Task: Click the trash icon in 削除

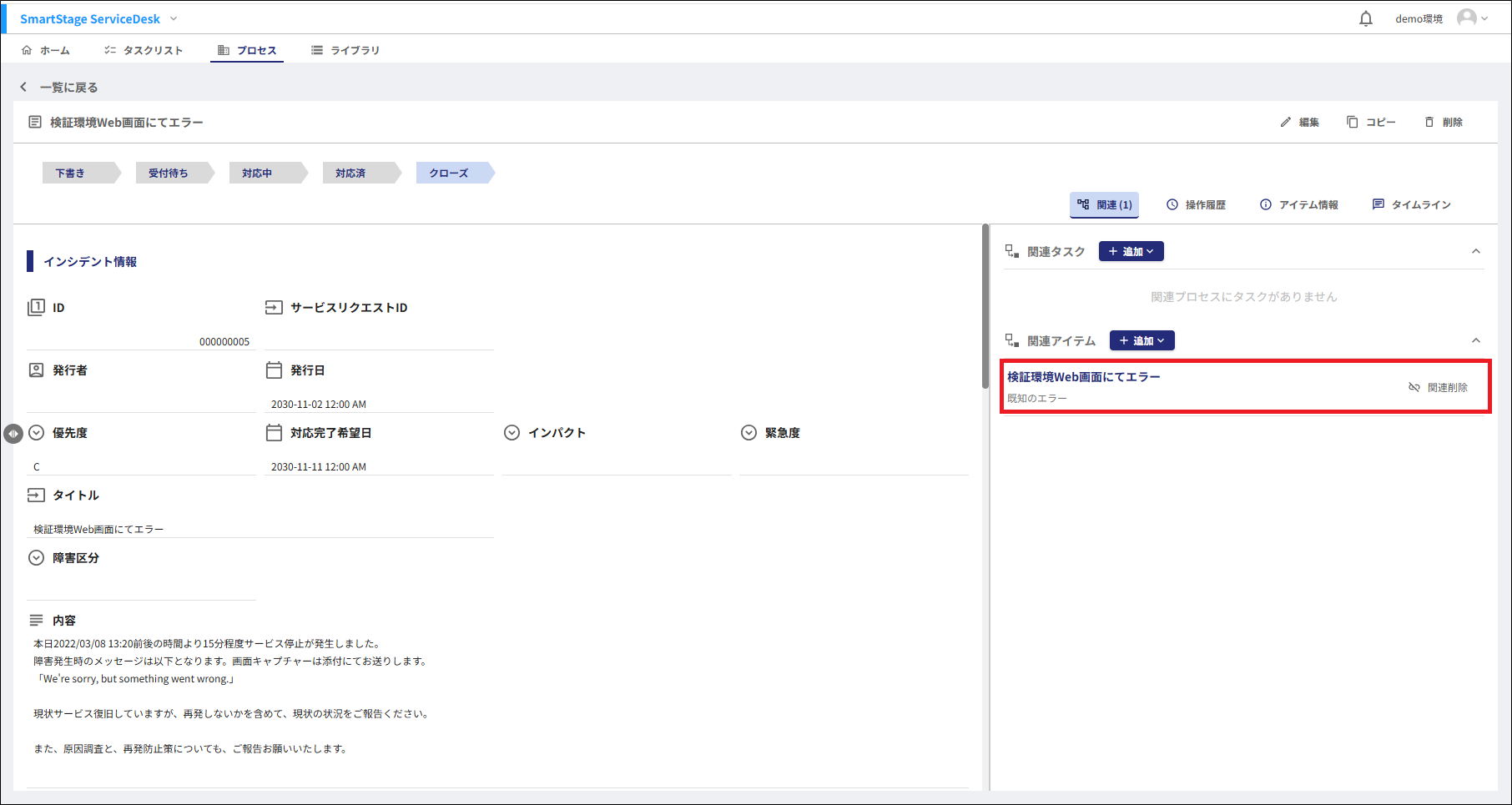Action: [x=1429, y=122]
